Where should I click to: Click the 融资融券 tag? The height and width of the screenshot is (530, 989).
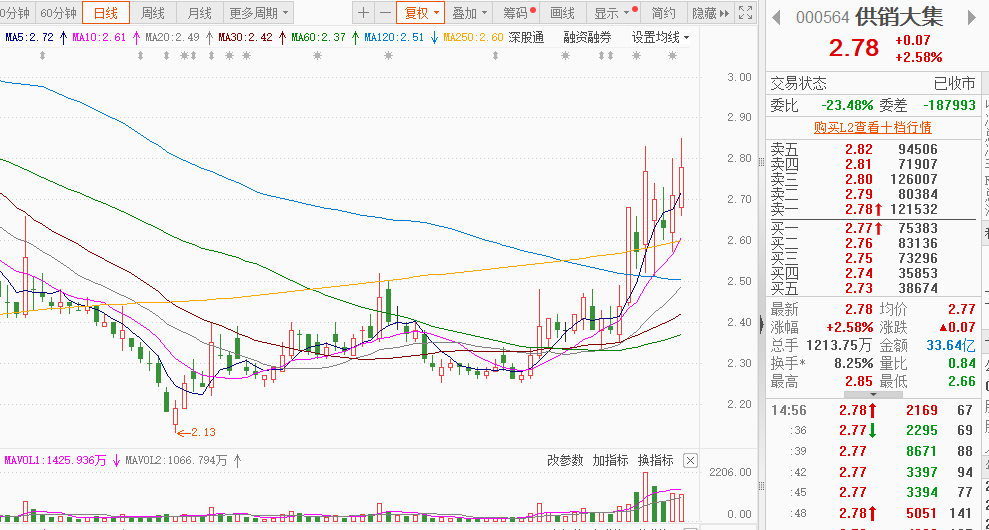587,38
